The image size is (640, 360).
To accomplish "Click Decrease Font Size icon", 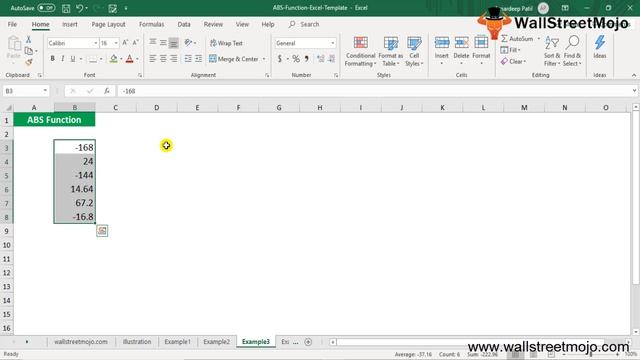I will (x=136, y=42).
